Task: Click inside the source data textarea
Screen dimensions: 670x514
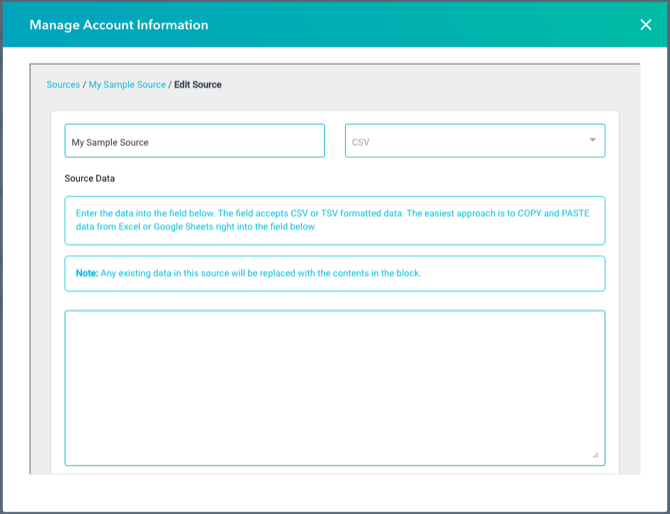Action: [x=335, y=388]
